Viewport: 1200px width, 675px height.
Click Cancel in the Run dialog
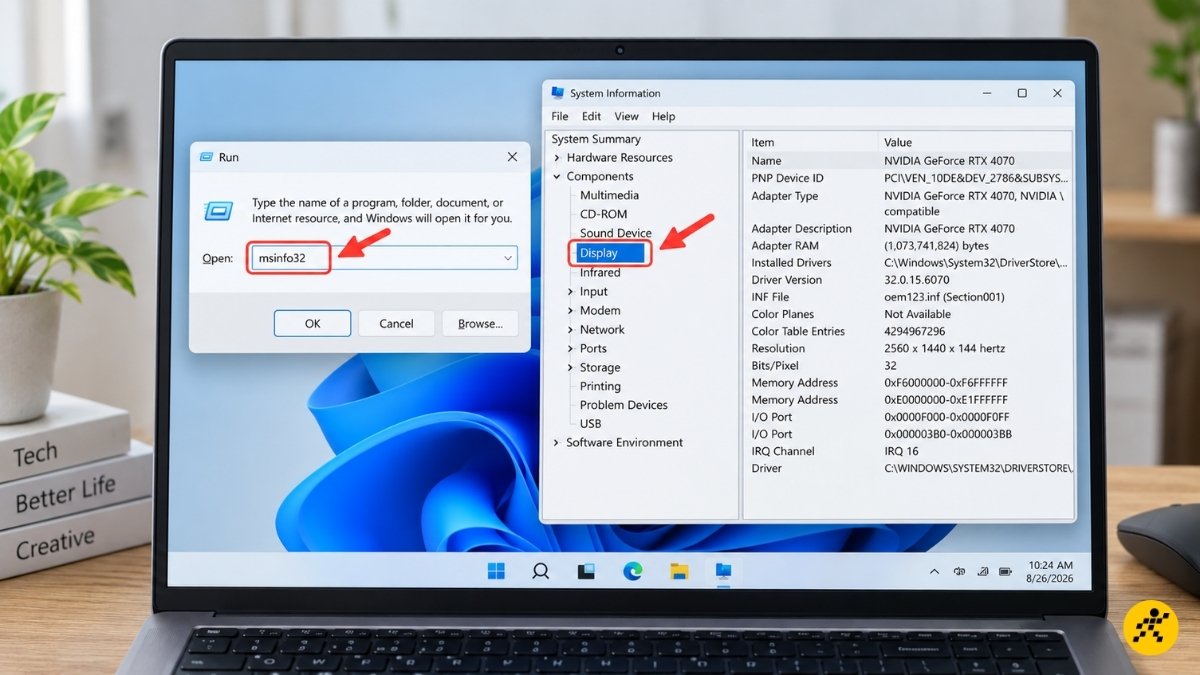pyautogui.click(x=396, y=323)
